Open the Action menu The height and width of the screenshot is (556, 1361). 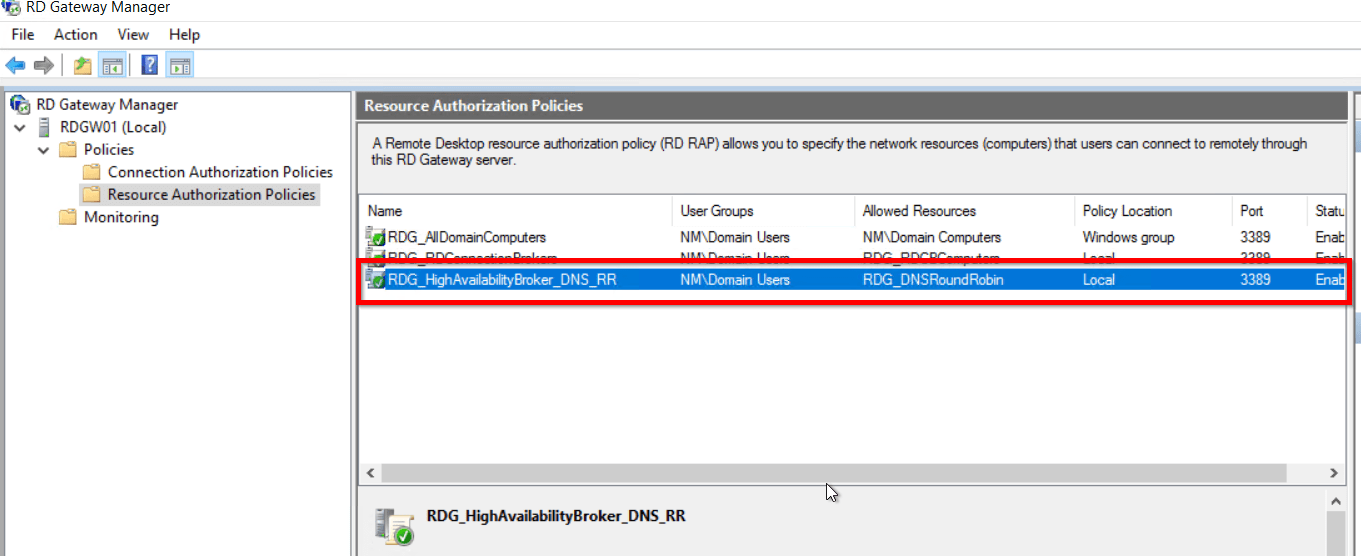point(76,34)
